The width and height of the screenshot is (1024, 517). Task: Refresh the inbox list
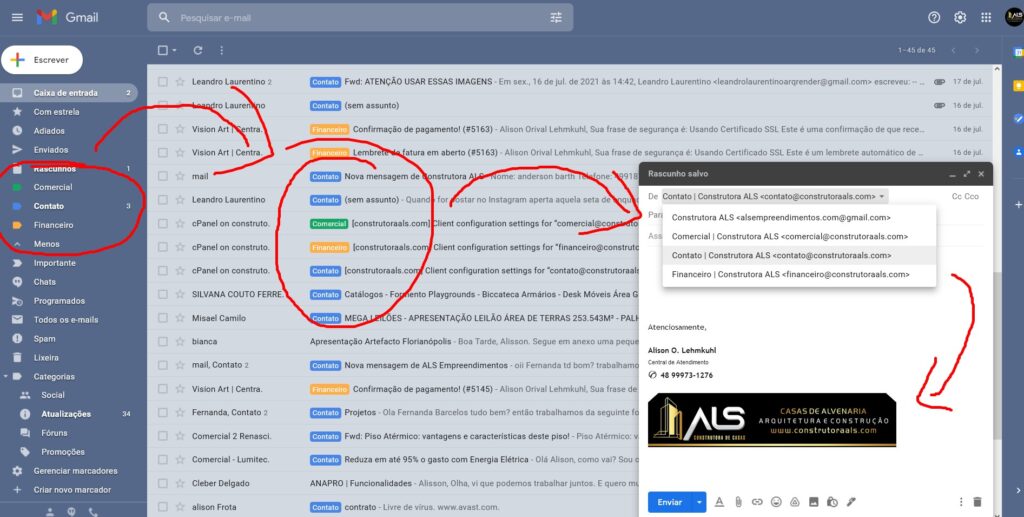click(x=197, y=50)
